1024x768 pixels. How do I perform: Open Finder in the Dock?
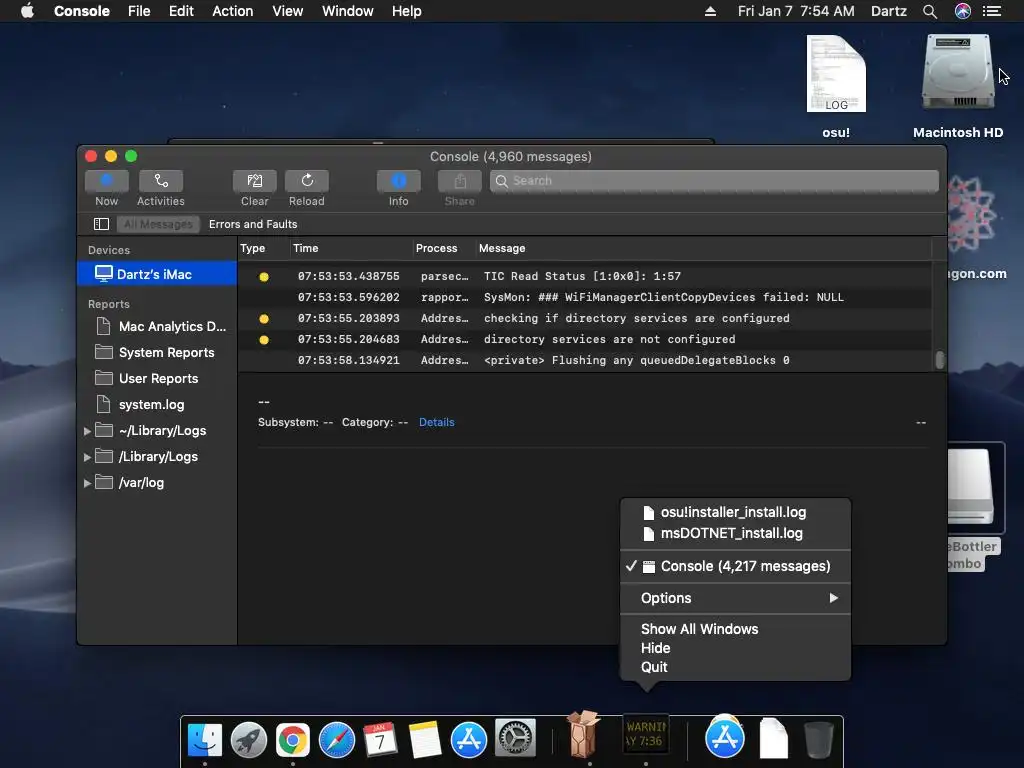204,740
